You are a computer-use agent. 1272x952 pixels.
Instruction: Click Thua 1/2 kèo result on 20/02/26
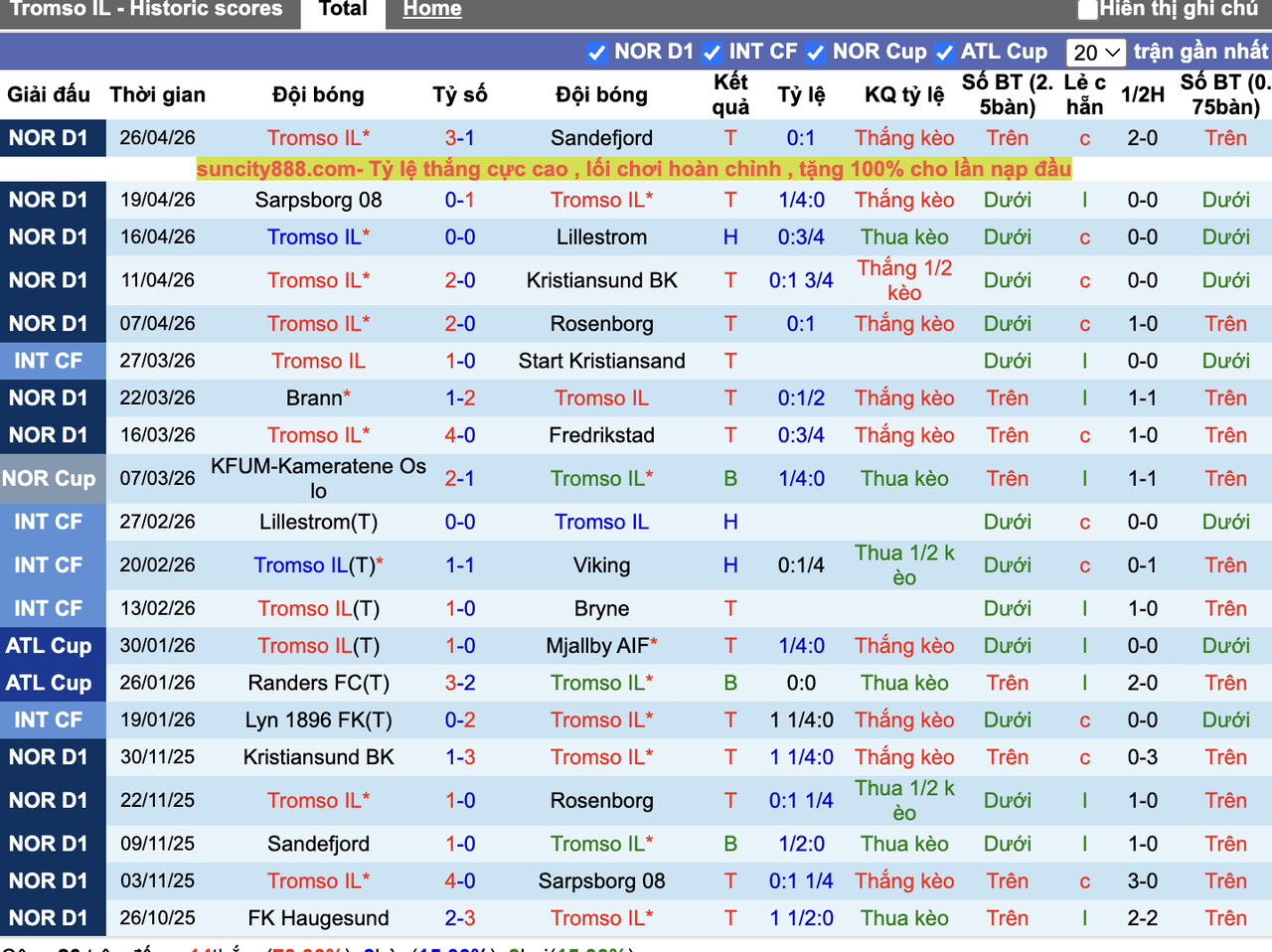click(904, 565)
